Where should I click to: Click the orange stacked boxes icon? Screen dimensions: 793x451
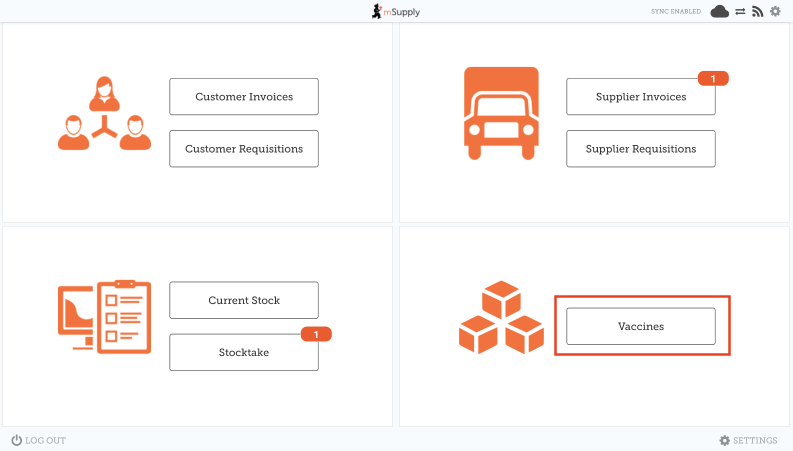(501, 319)
